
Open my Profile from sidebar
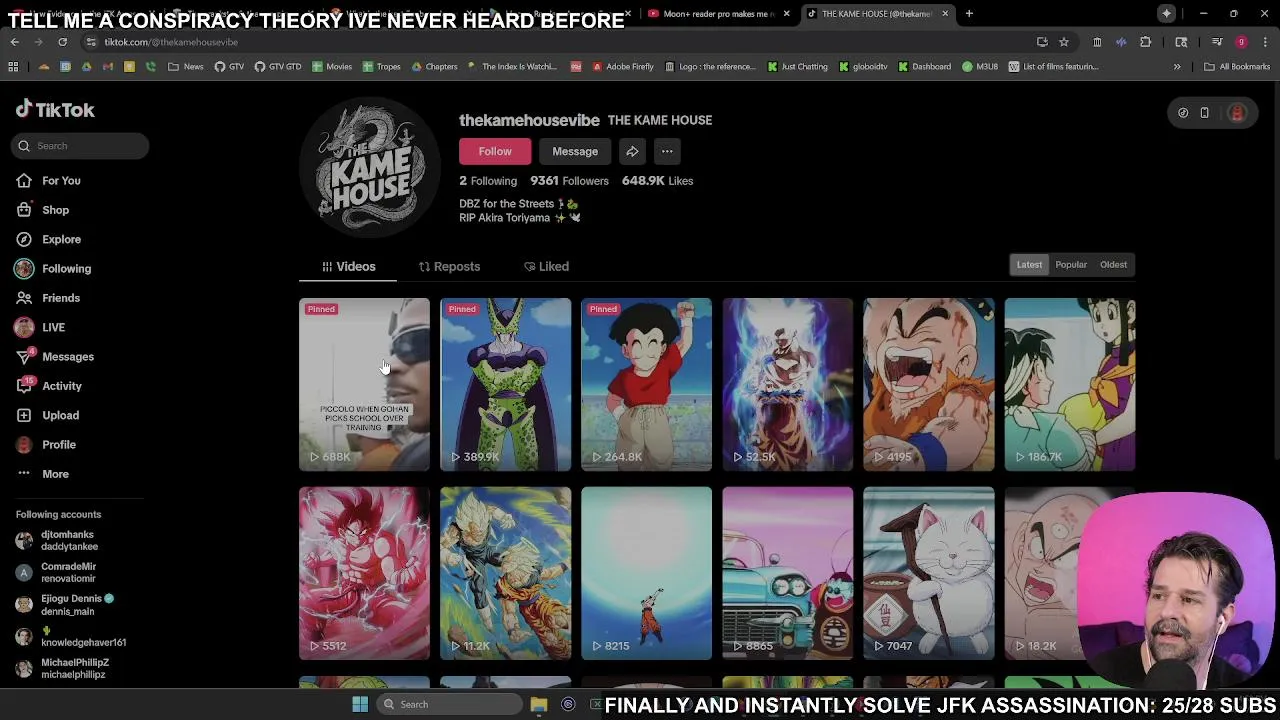coord(59,445)
